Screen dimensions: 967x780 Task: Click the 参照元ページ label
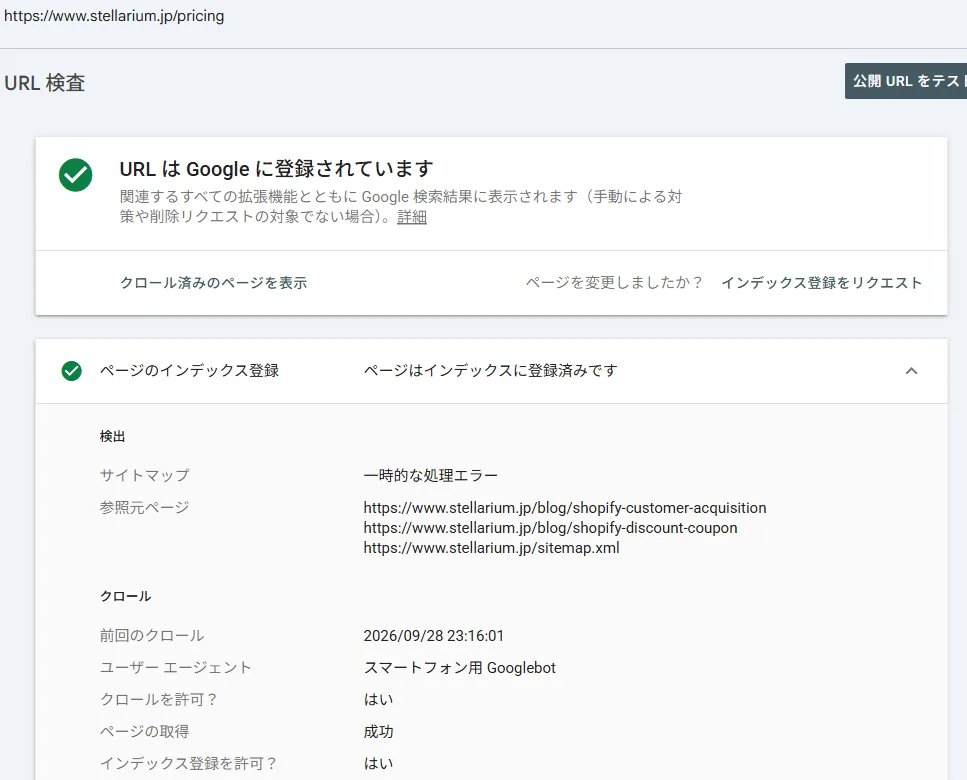click(144, 507)
